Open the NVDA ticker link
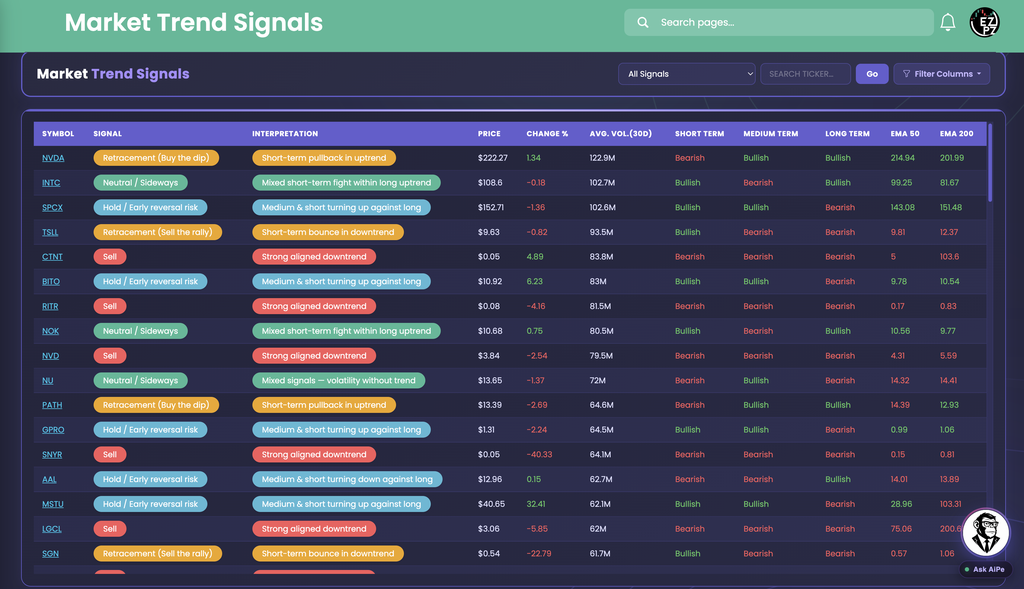Image resolution: width=1024 pixels, height=589 pixels. (53, 158)
